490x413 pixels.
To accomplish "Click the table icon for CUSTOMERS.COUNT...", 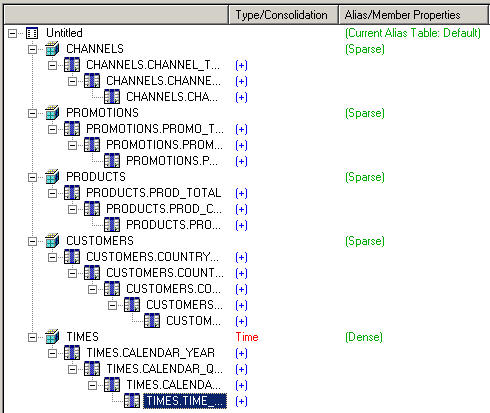I will coord(92,273).
